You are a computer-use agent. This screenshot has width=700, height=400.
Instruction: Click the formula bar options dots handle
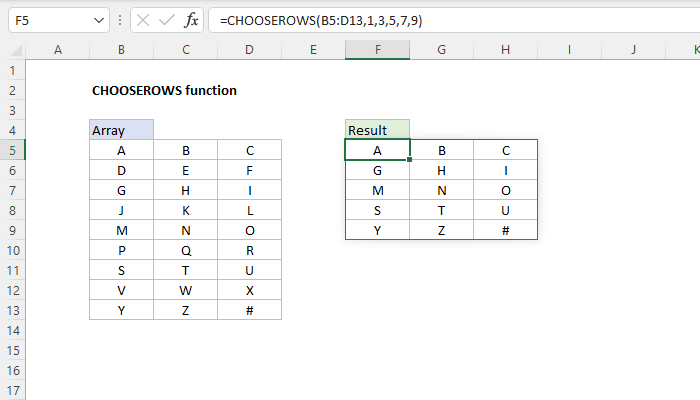[x=120, y=20]
